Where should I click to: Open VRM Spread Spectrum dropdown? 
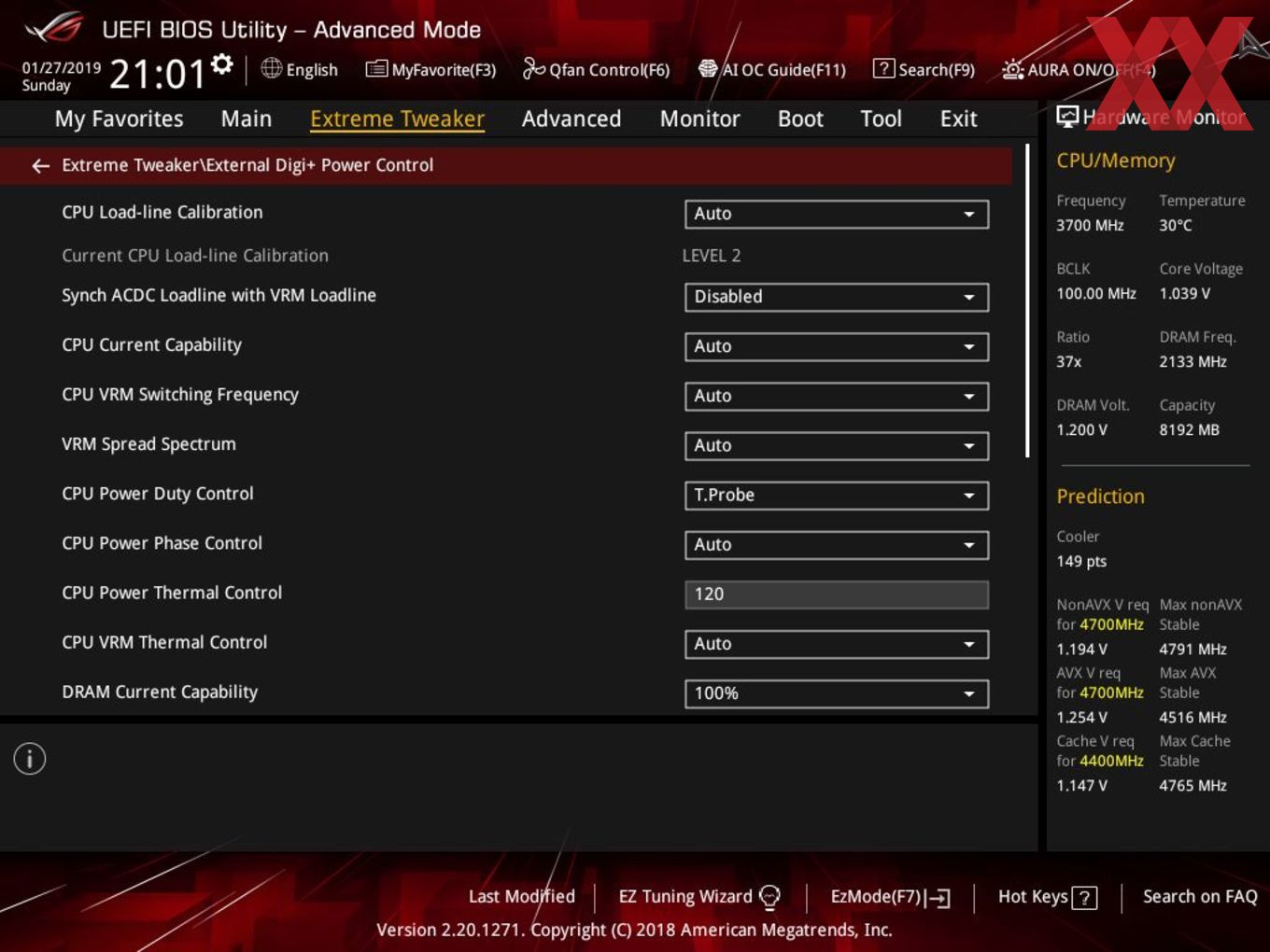[837, 445]
